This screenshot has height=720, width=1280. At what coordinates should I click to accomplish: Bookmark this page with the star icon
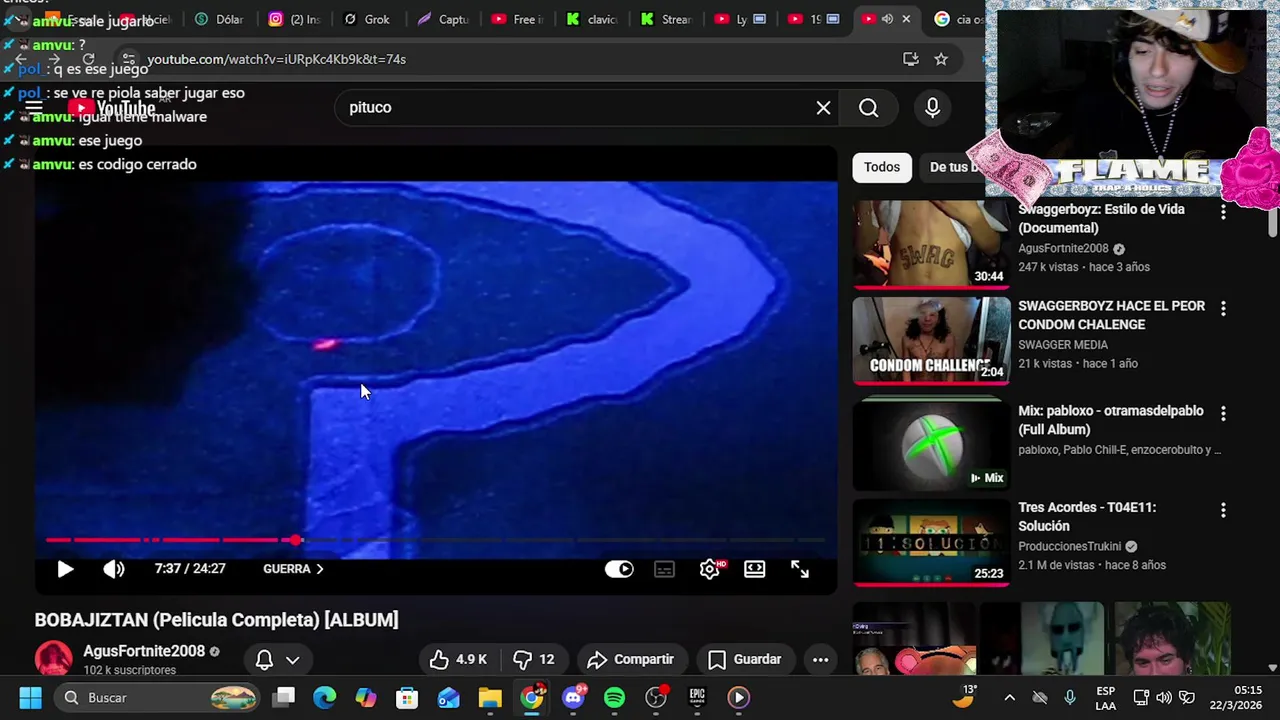pyautogui.click(x=941, y=59)
